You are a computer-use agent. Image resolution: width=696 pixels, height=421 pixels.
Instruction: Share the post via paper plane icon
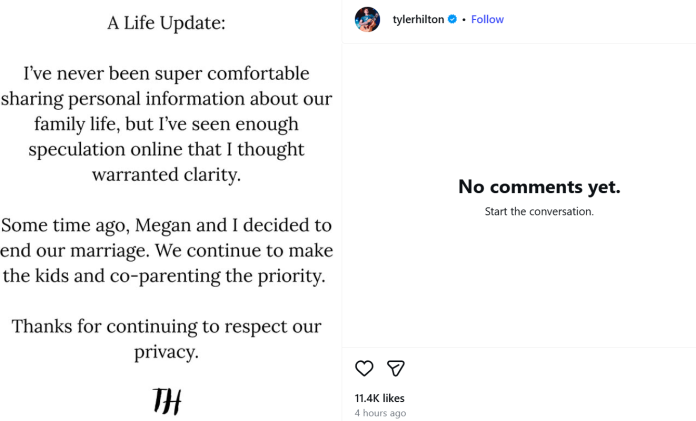point(395,368)
